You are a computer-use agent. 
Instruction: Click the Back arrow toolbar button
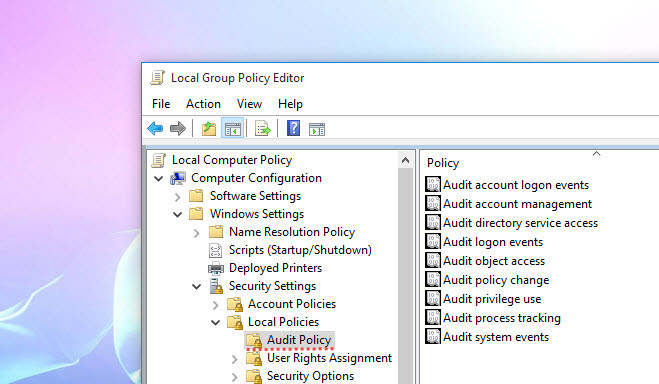coord(155,129)
